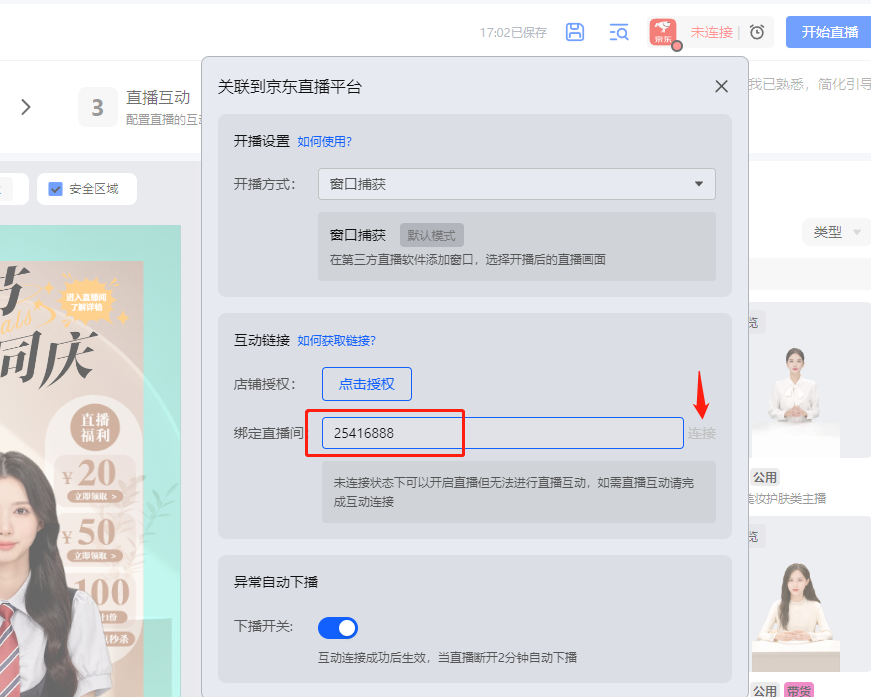Click the 开始直播 button
The height and width of the screenshot is (697, 871).
[829, 32]
